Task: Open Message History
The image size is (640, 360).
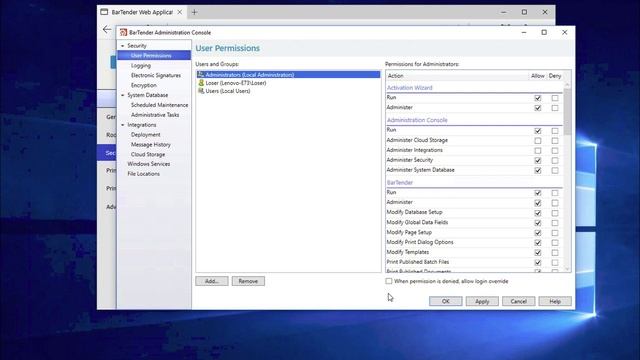Action: 151,145
